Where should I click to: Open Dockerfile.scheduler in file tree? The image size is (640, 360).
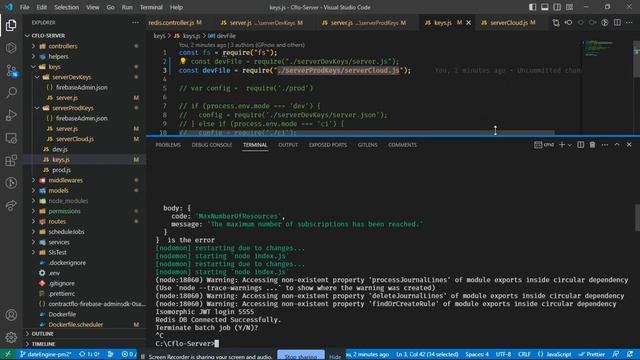(76, 324)
